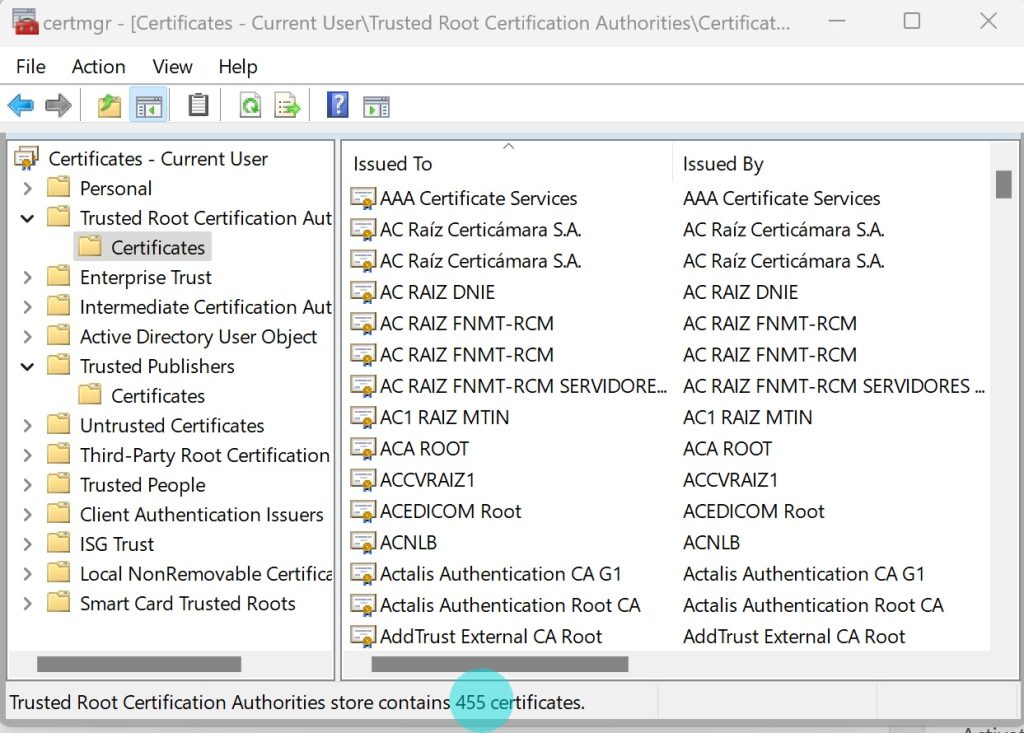Click the Export List toolbar icon
The height and width of the screenshot is (733, 1024).
(x=287, y=105)
